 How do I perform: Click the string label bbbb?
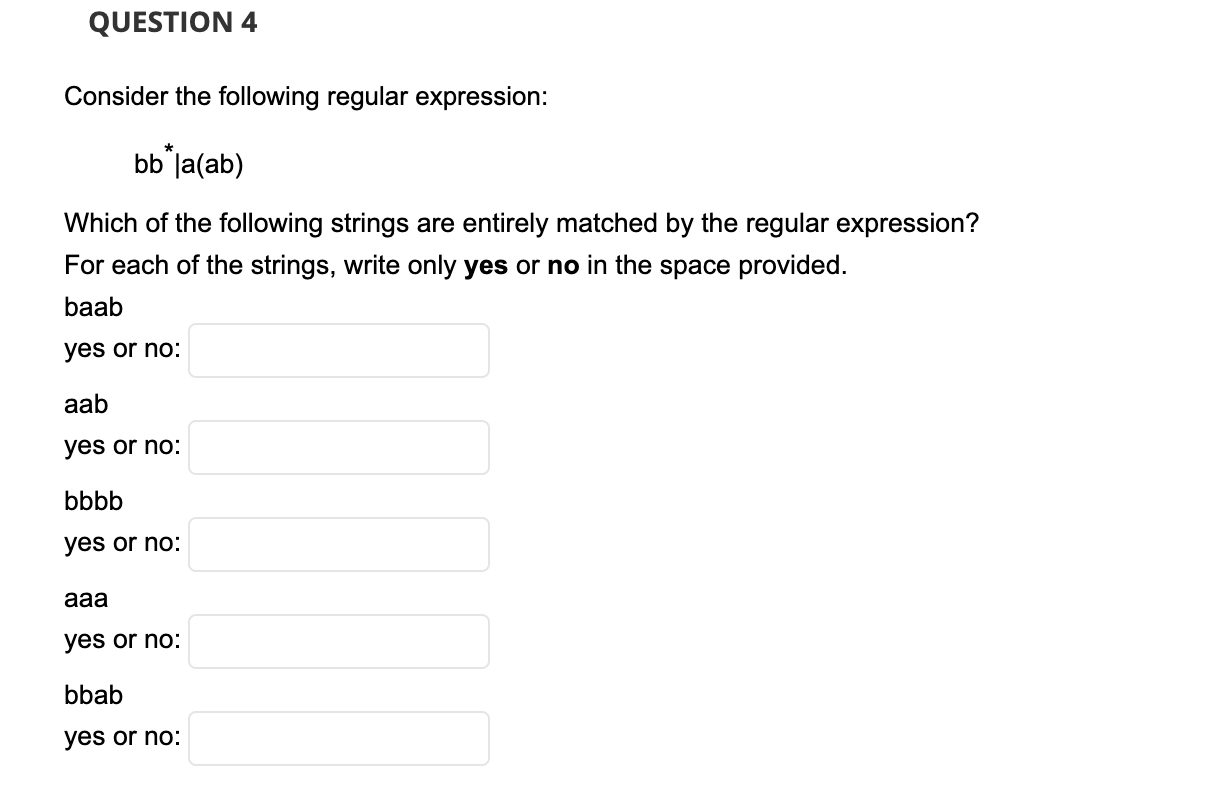94,502
